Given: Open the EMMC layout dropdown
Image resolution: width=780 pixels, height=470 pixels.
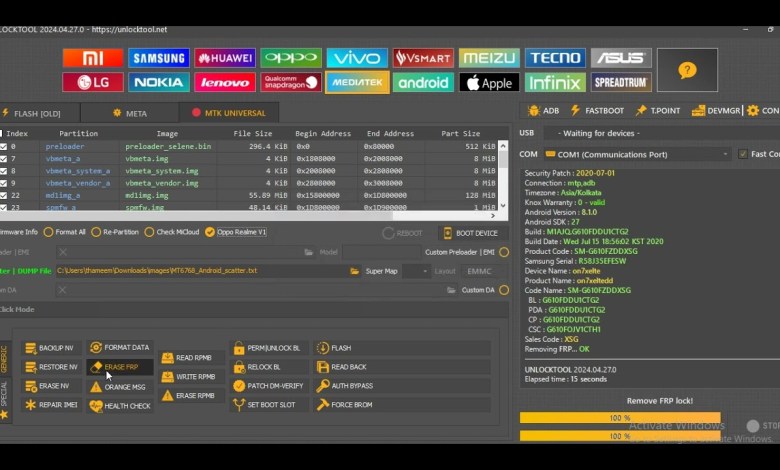Looking at the screenshot, I should pyautogui.click(x=485, y=271).
